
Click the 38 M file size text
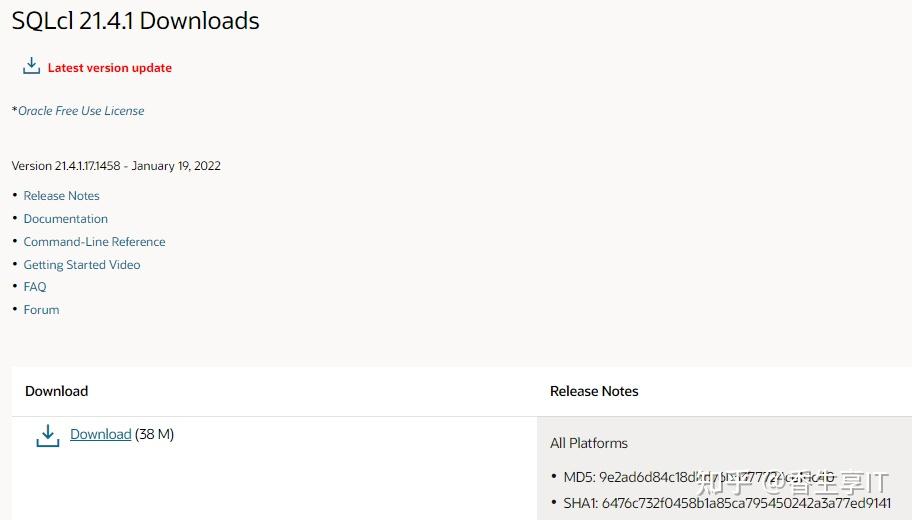pos(155,434)
